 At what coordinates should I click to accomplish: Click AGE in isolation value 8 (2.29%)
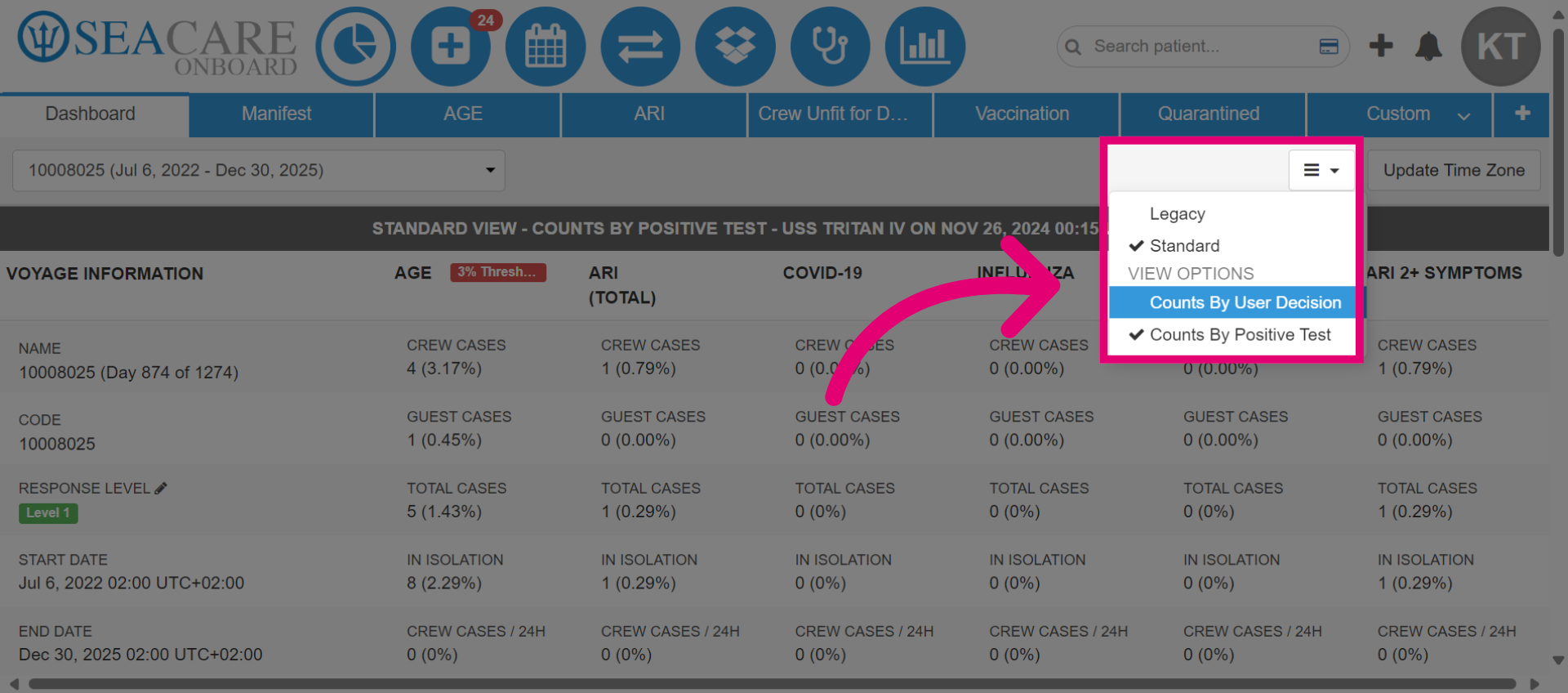pyautogui.click(x=444, y=583)
